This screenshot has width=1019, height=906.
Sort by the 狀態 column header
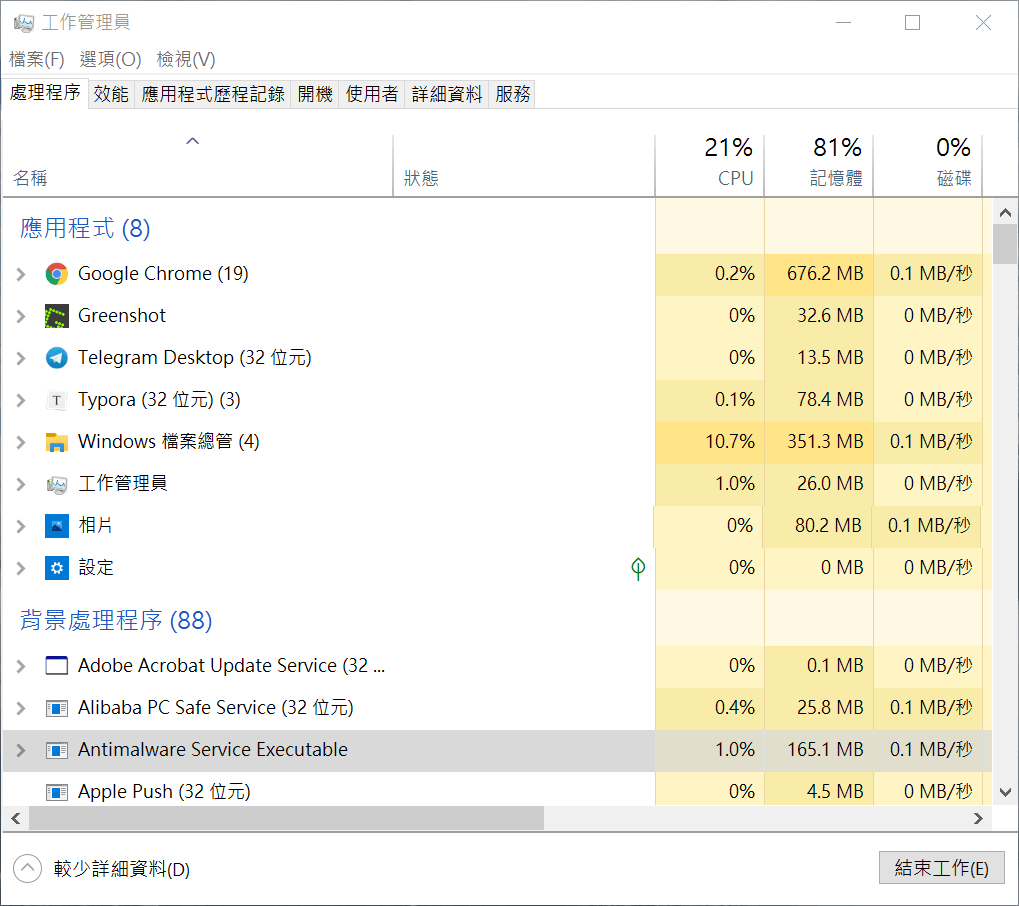click(x=524, y=165)
